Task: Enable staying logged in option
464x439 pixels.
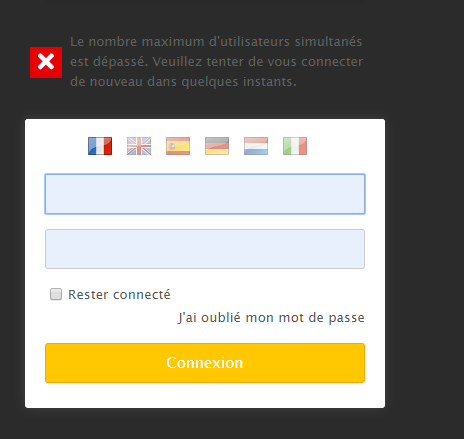Action: coord(56,294)
